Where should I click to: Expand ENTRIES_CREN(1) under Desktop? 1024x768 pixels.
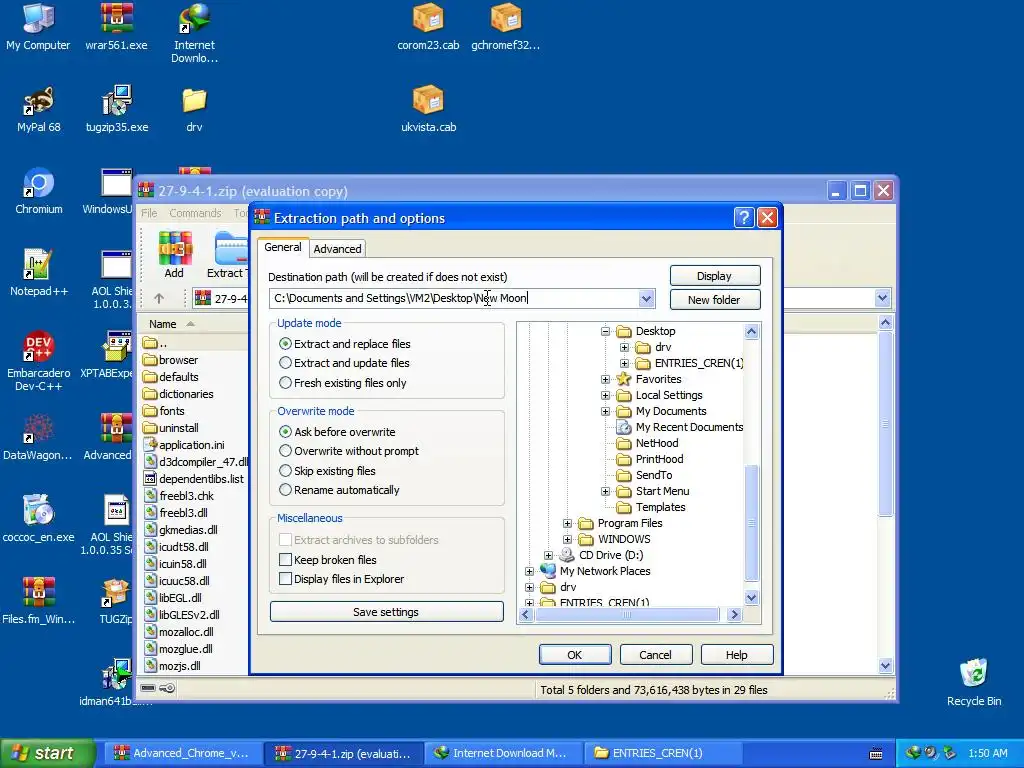pos(624,363)
